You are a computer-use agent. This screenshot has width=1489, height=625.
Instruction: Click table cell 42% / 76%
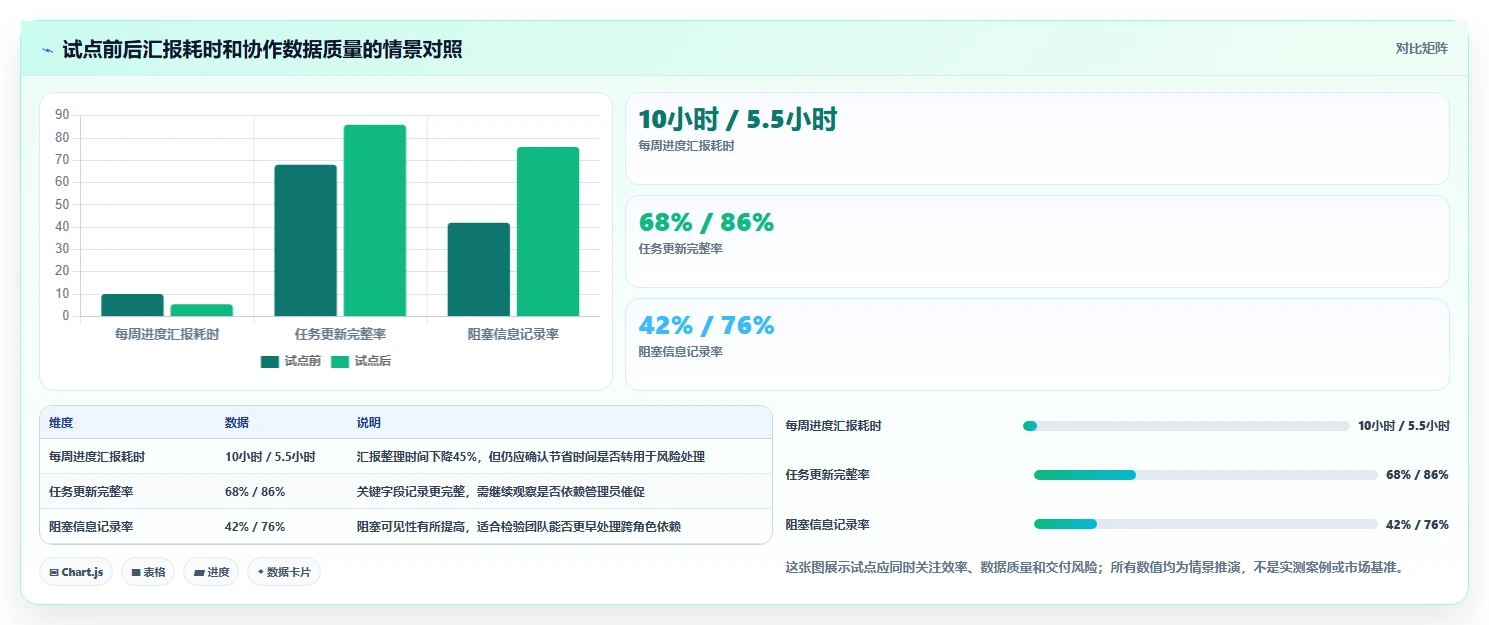pyautogui.click(x=255, y=527)
